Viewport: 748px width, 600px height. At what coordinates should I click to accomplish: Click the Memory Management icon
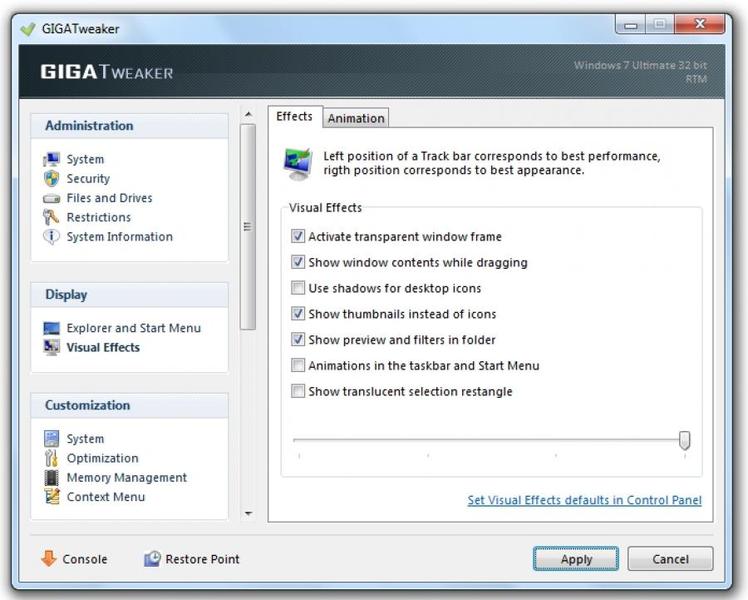pyautogui.click(x=52, y=478)
